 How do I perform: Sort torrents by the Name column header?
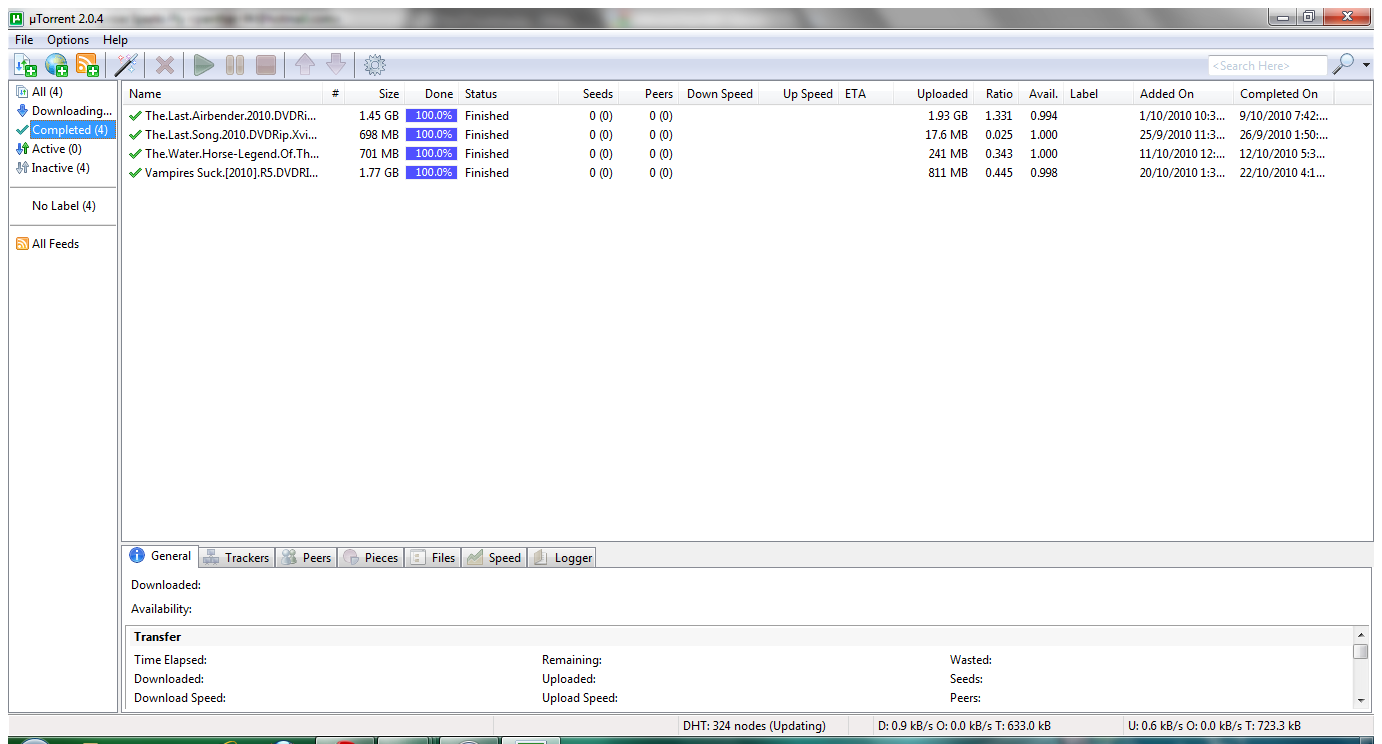[222, 94]
